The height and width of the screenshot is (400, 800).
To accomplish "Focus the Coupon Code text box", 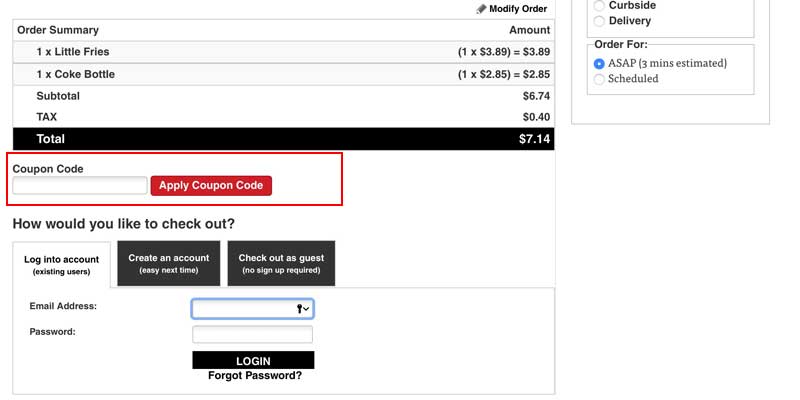I will point(80,185).
